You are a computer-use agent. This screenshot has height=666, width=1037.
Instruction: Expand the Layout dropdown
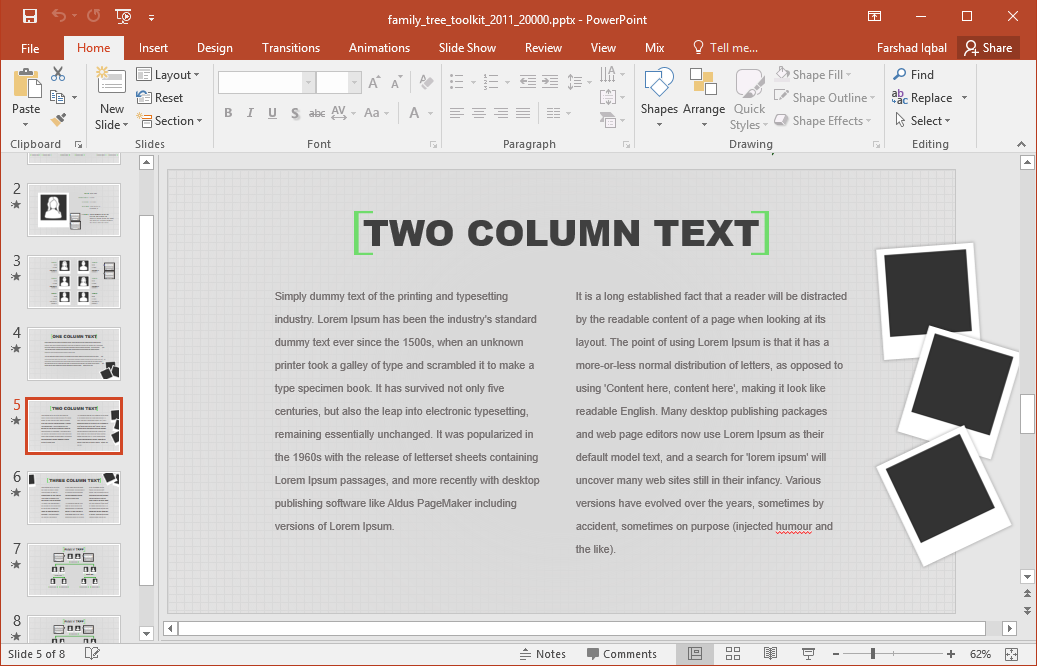click(x=168, y=75)
